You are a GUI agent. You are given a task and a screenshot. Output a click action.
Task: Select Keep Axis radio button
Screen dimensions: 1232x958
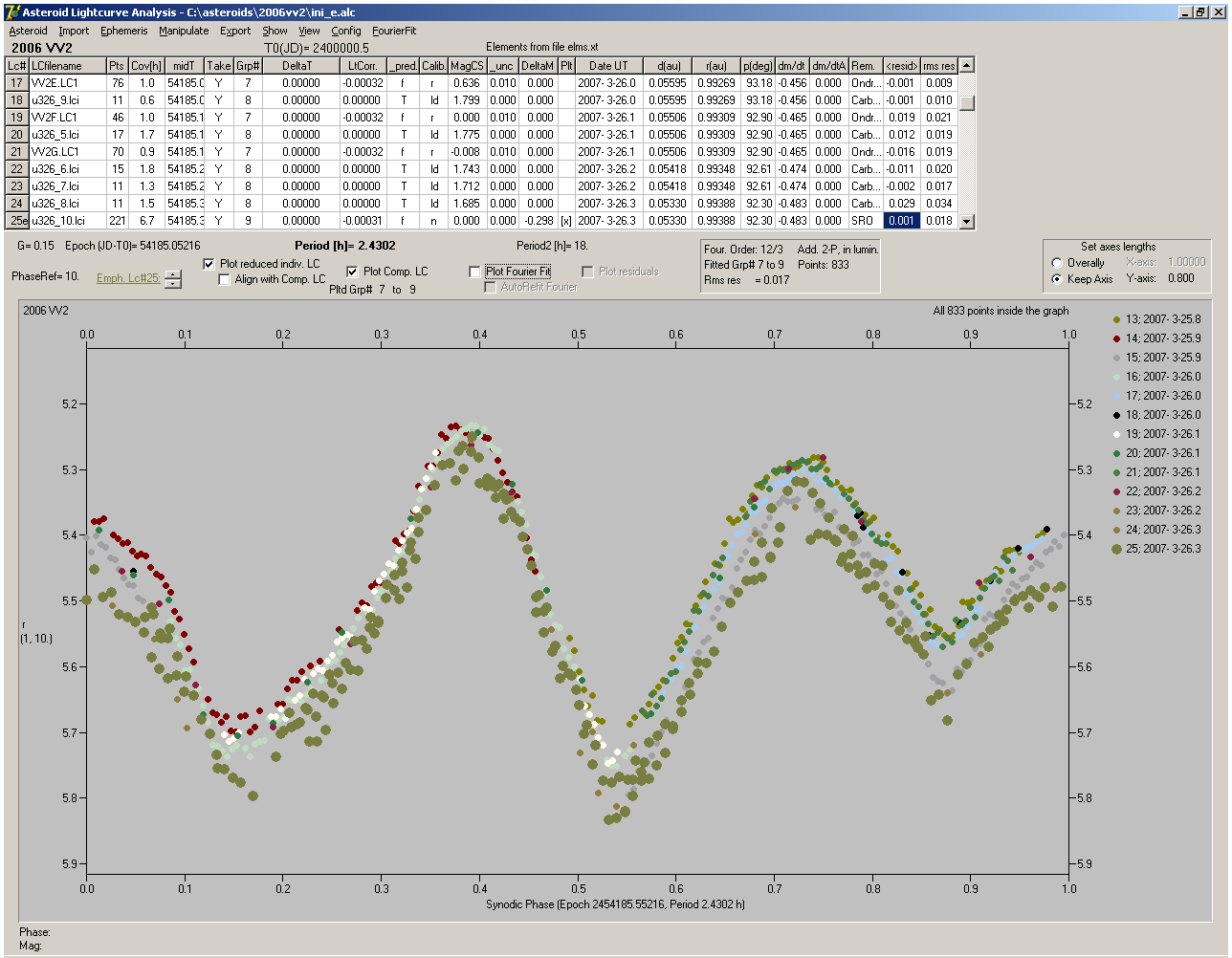tap(1057, 279)
